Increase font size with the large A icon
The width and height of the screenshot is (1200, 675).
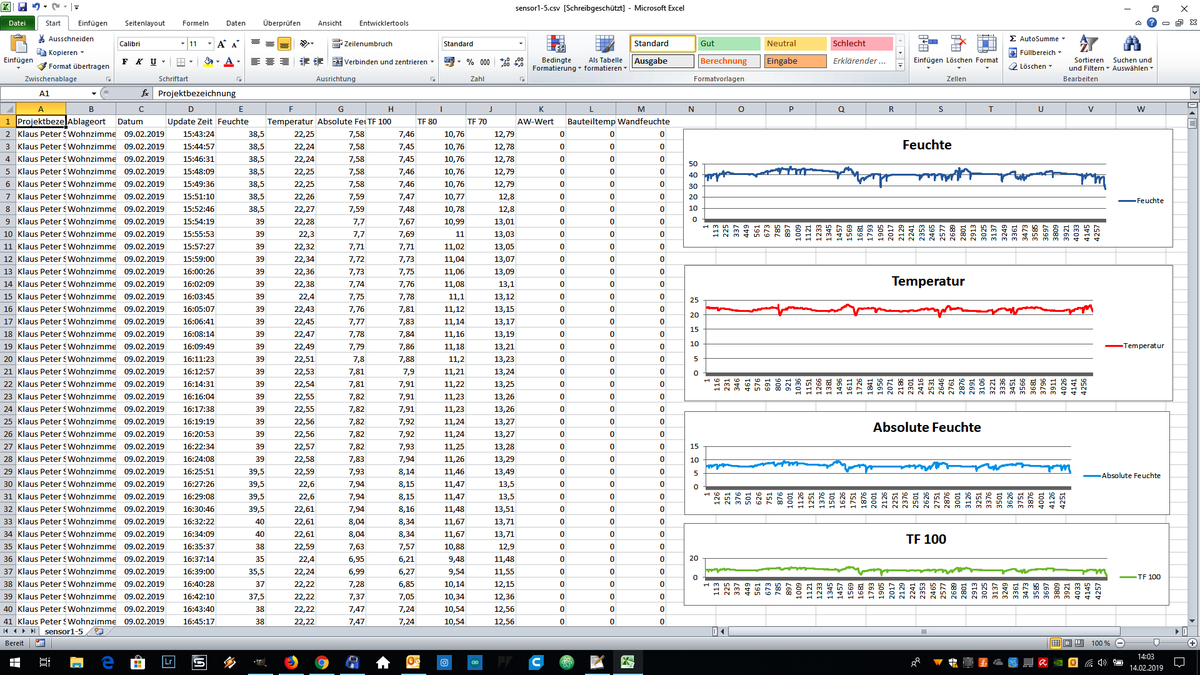tap(221, 44)
